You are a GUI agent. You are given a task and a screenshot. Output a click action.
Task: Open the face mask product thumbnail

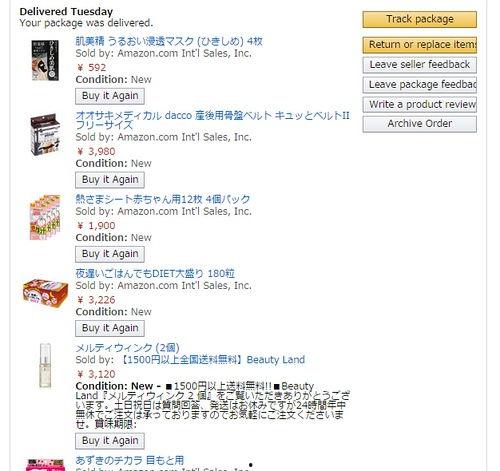coord(45,60)
